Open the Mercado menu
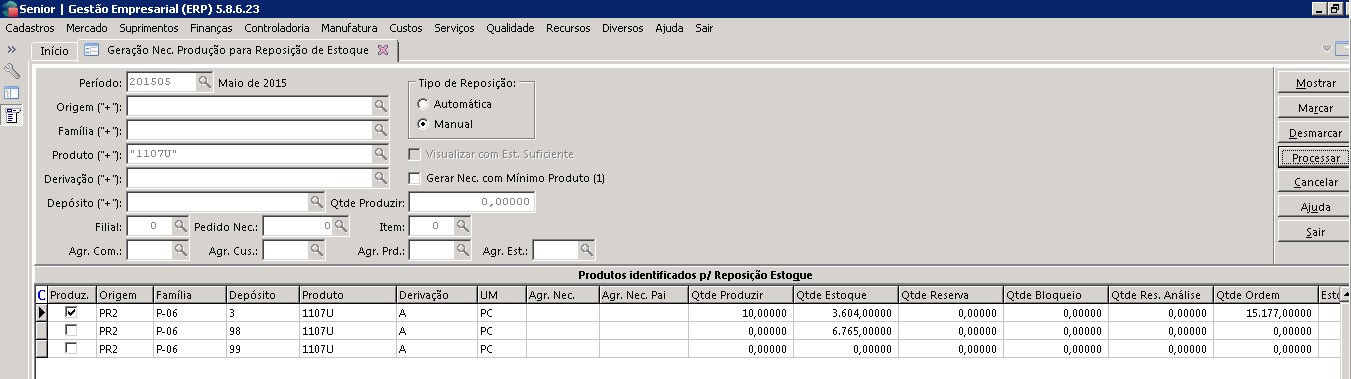 point(86,28)
